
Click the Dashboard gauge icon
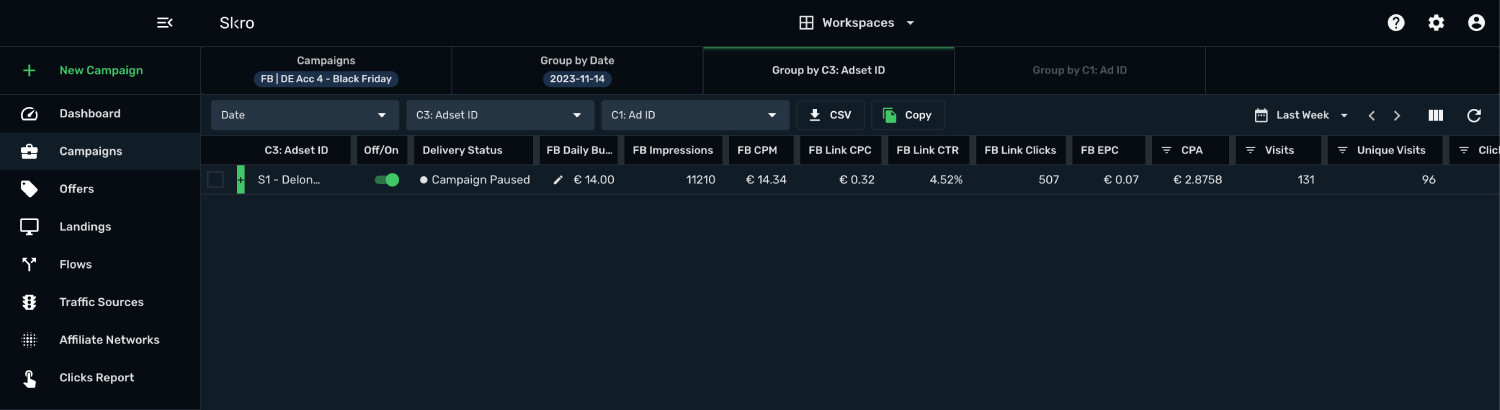pos(29,114)
